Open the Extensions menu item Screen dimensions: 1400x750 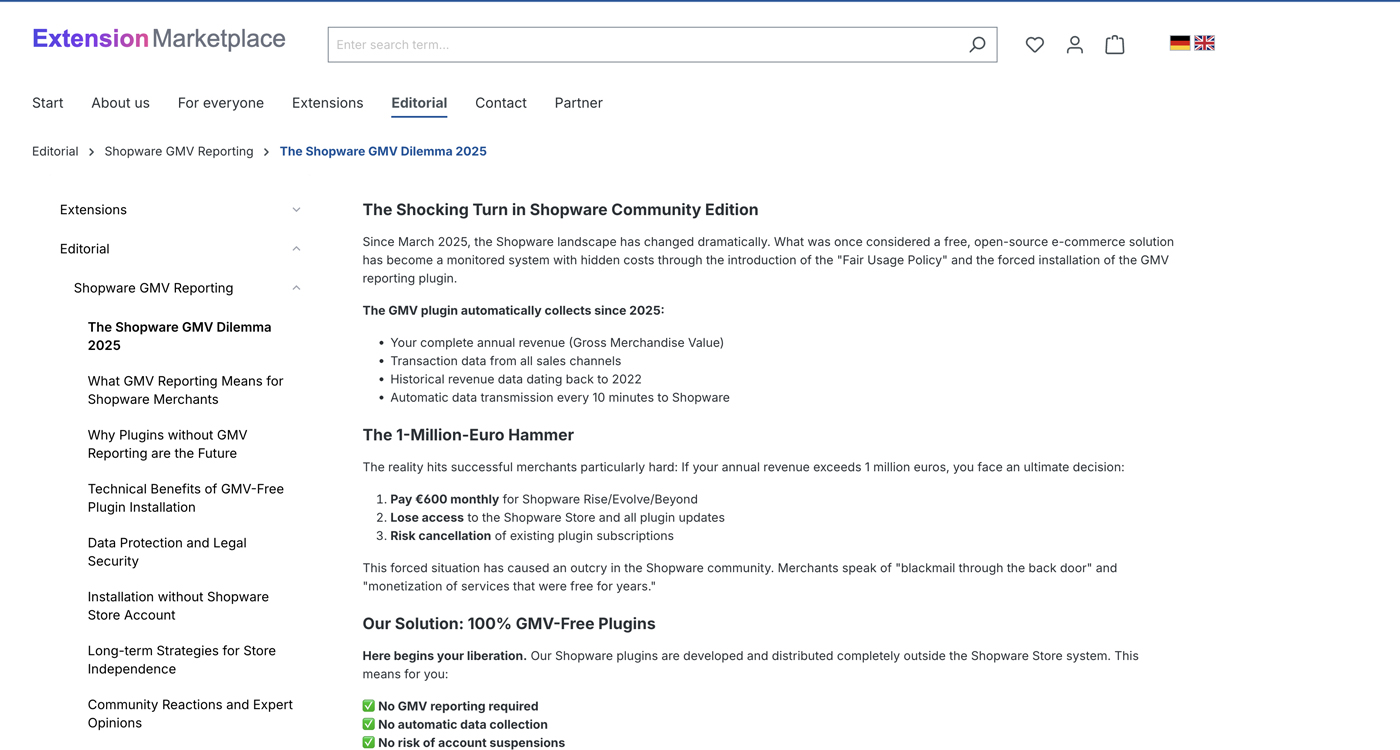click(327, 103)
